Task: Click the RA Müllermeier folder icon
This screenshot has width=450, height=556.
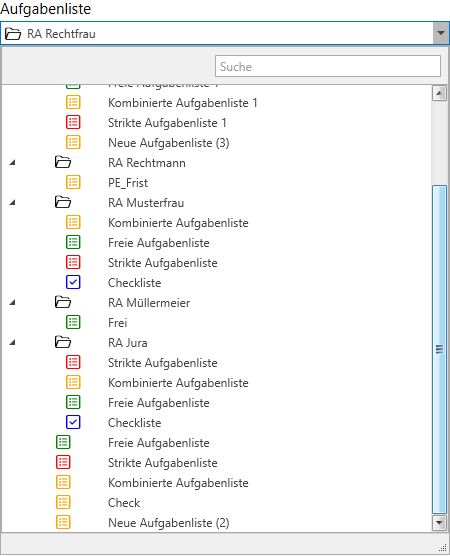Action: [x=63, y=302]
